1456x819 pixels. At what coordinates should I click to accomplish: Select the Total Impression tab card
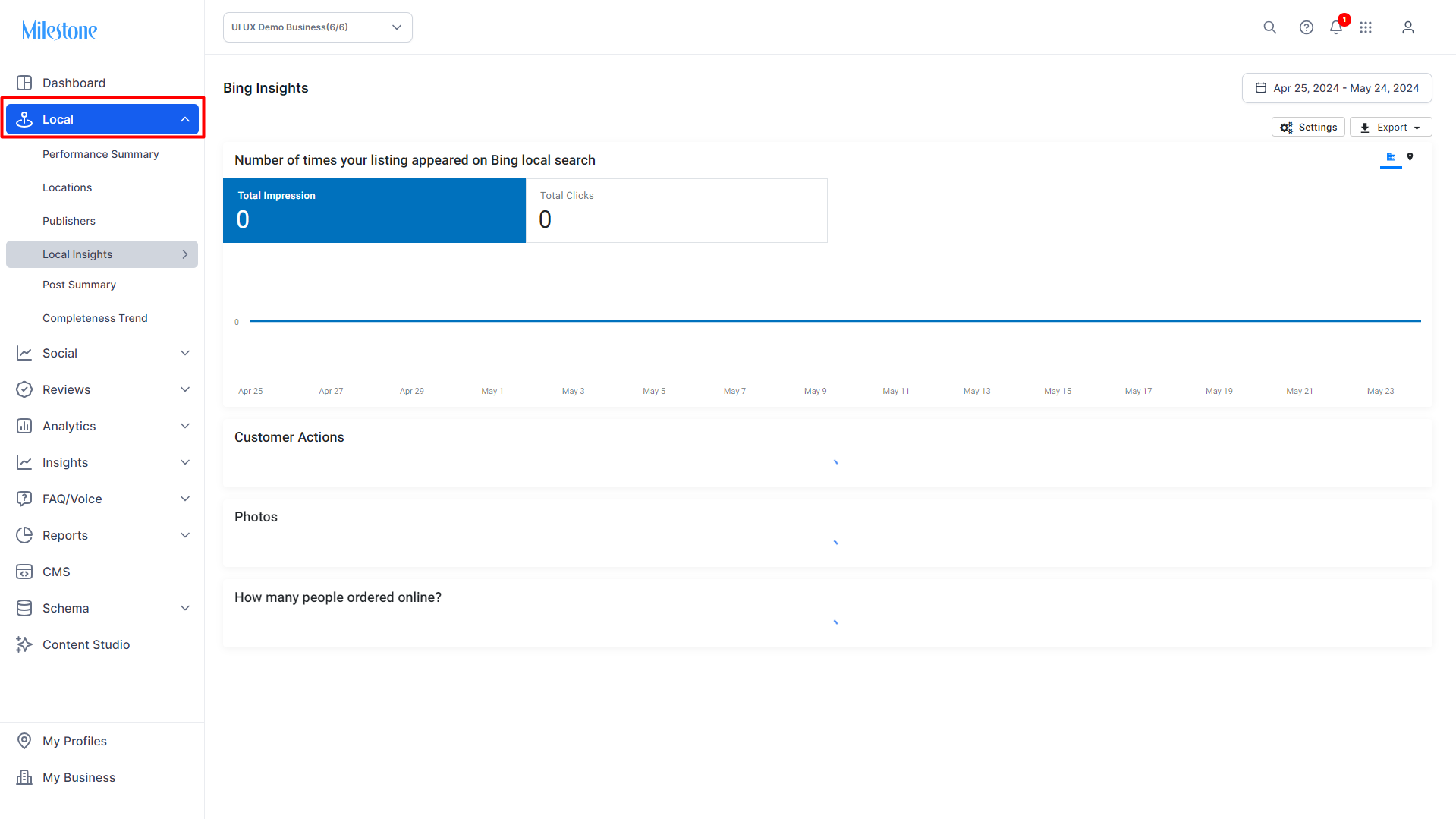pos(374,210)
